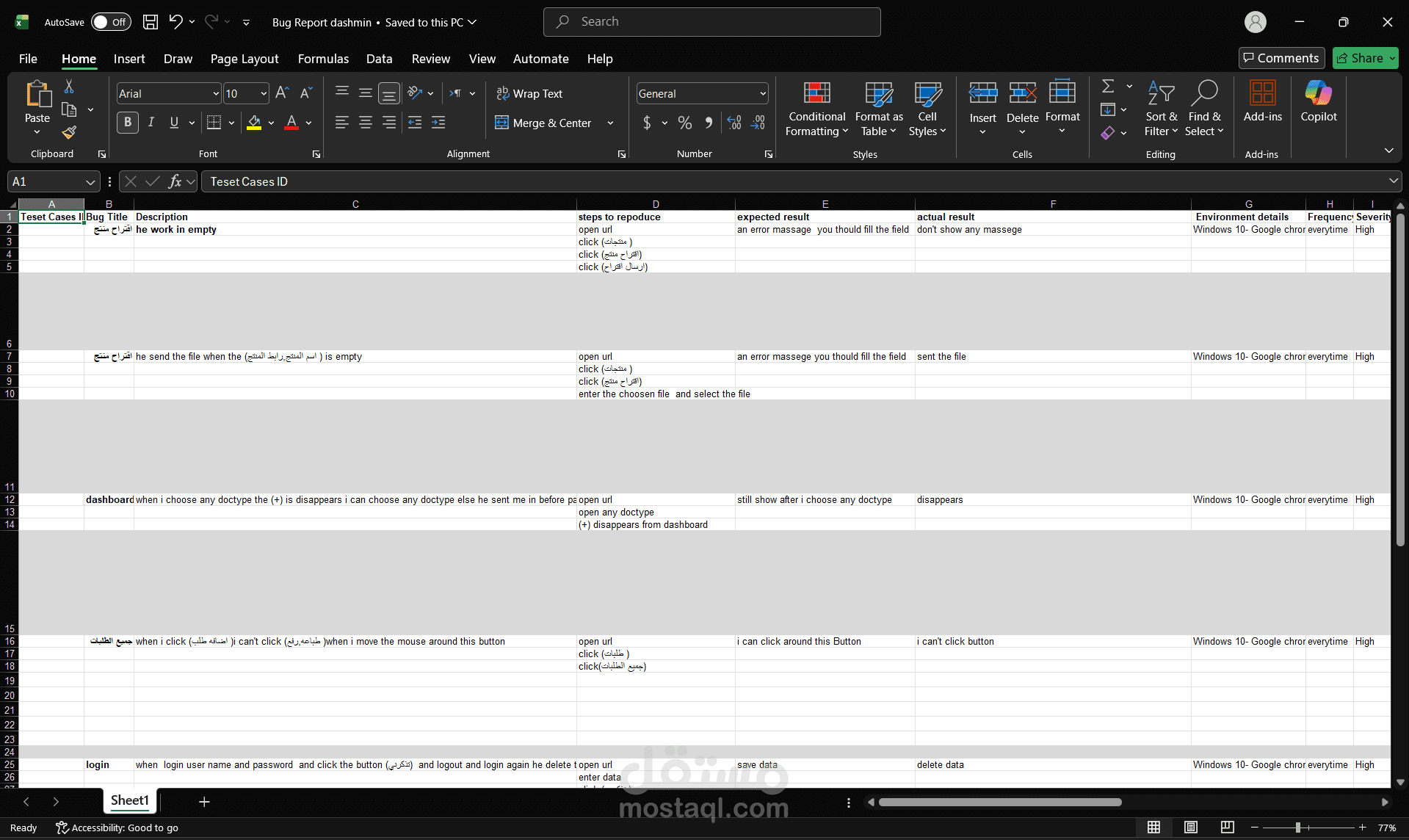Expand the font name Arial dropdown
This screenshot has width=1409, height=840.
(x=216, y=93)
